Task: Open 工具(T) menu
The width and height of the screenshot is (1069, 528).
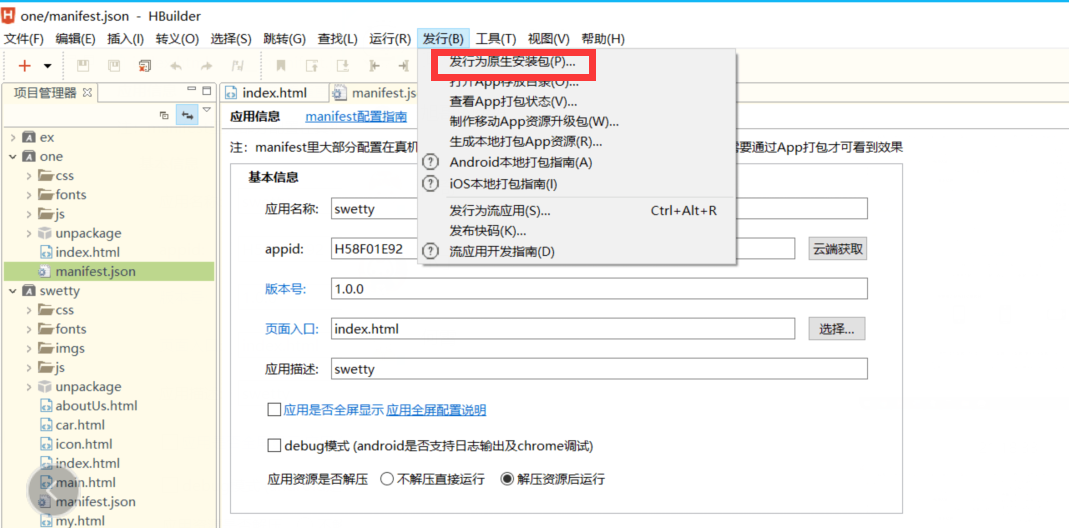Action: tap(496, 39)
